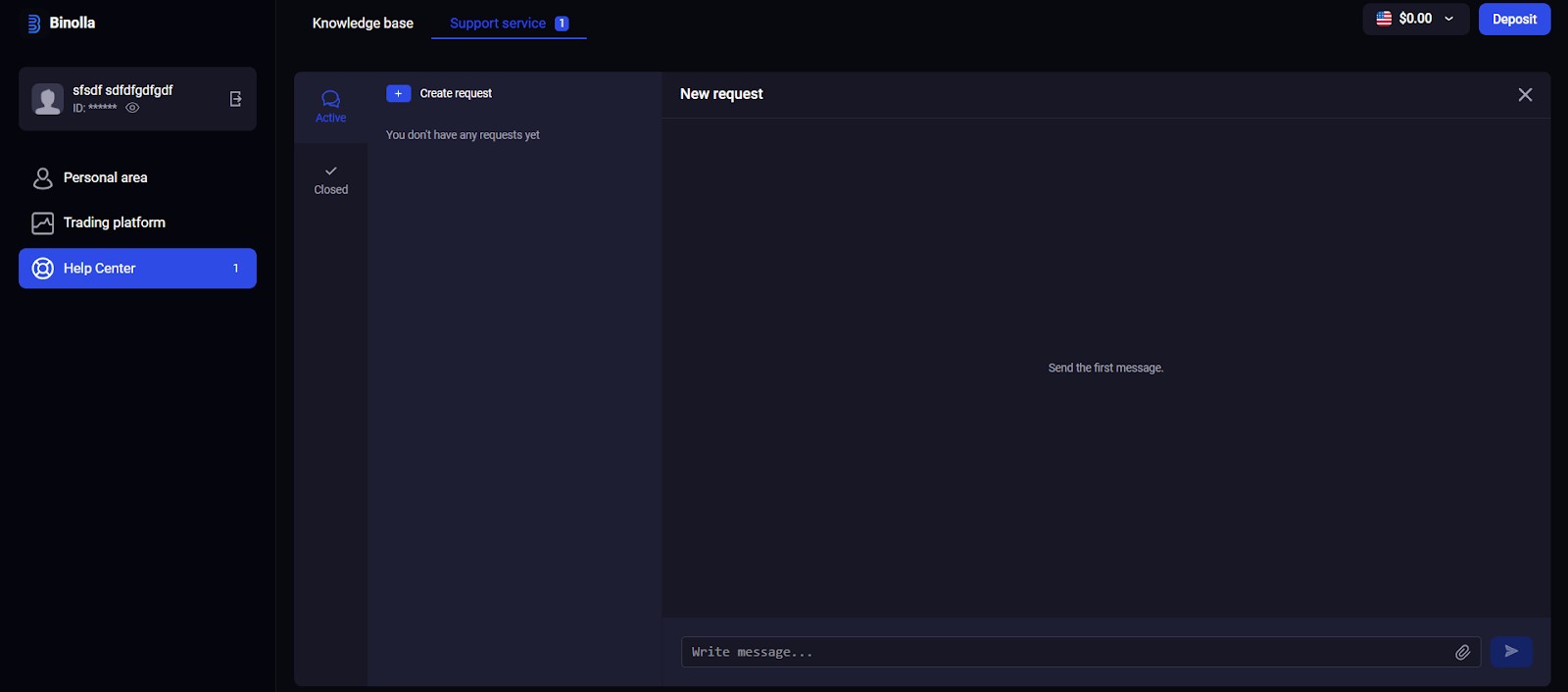Click the Create request label
The height and width of the screenshot is (692, 1568).
pos(456,93)
